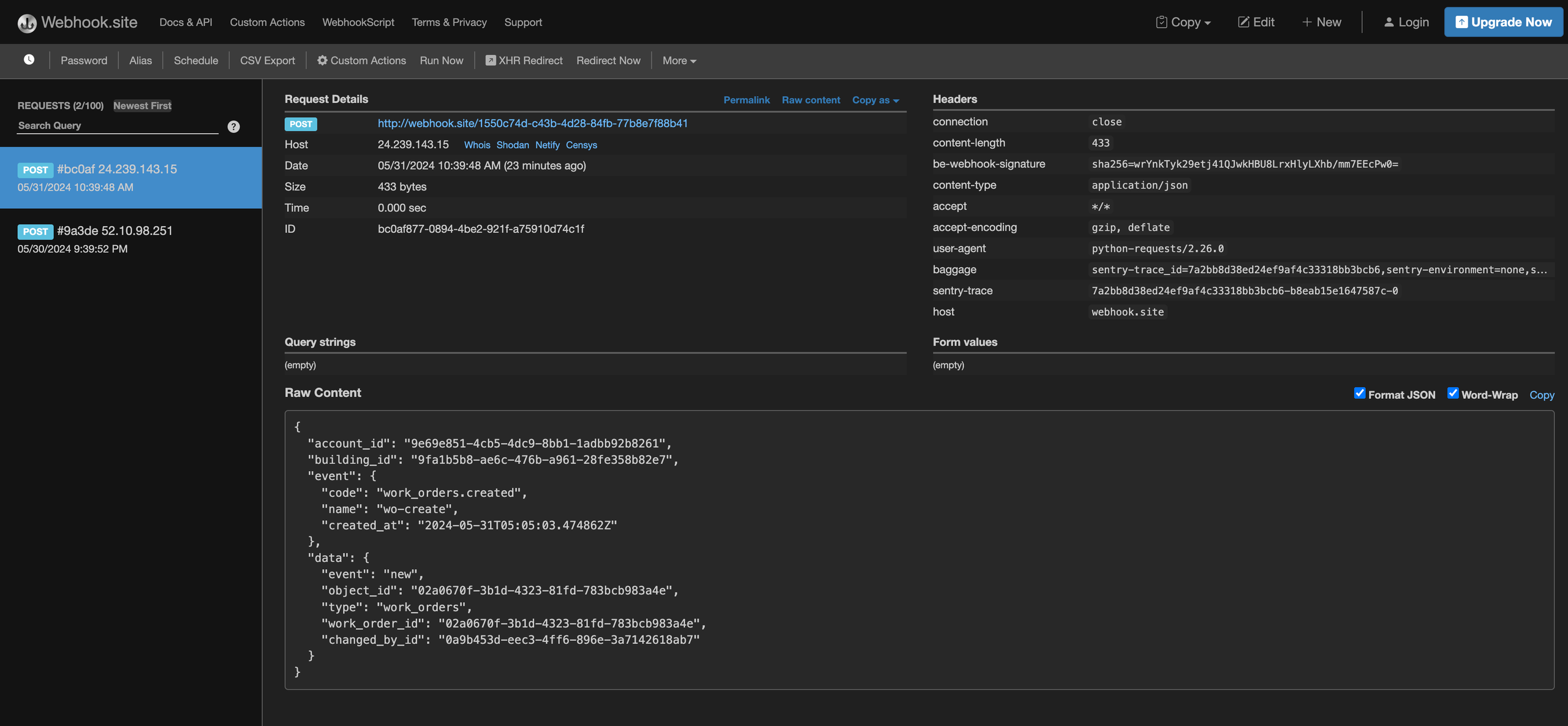Click Copy link above raw content
Image resolution: width=1568 pixels, height=726 pixels.
click(1542, 395)
